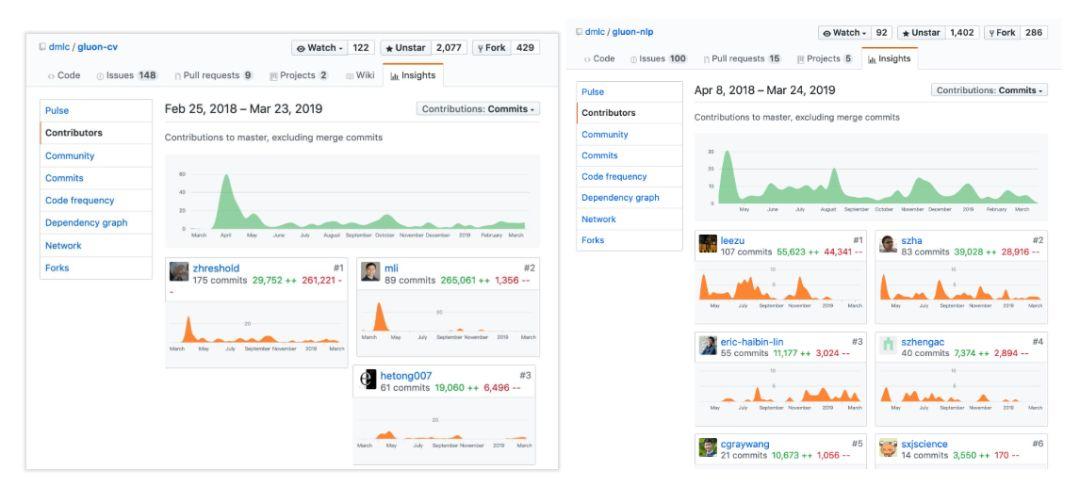Go to Pulse in gluon-cv sidebar
Image resolution: width=1080 pixels, height=503 pixels.
[x=96, y=110]
